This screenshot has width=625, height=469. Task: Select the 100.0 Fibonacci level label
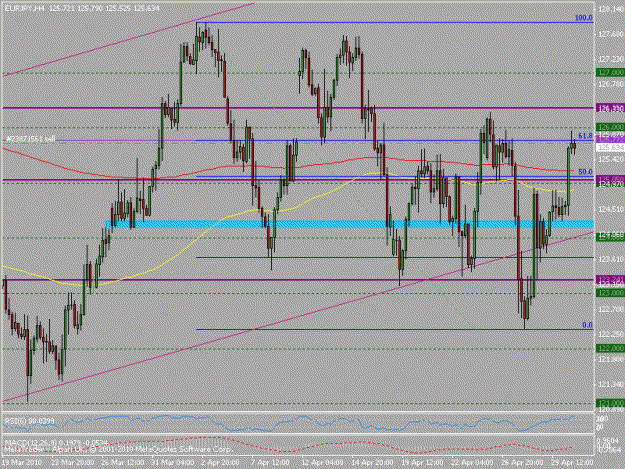click(x=584, y=18)
